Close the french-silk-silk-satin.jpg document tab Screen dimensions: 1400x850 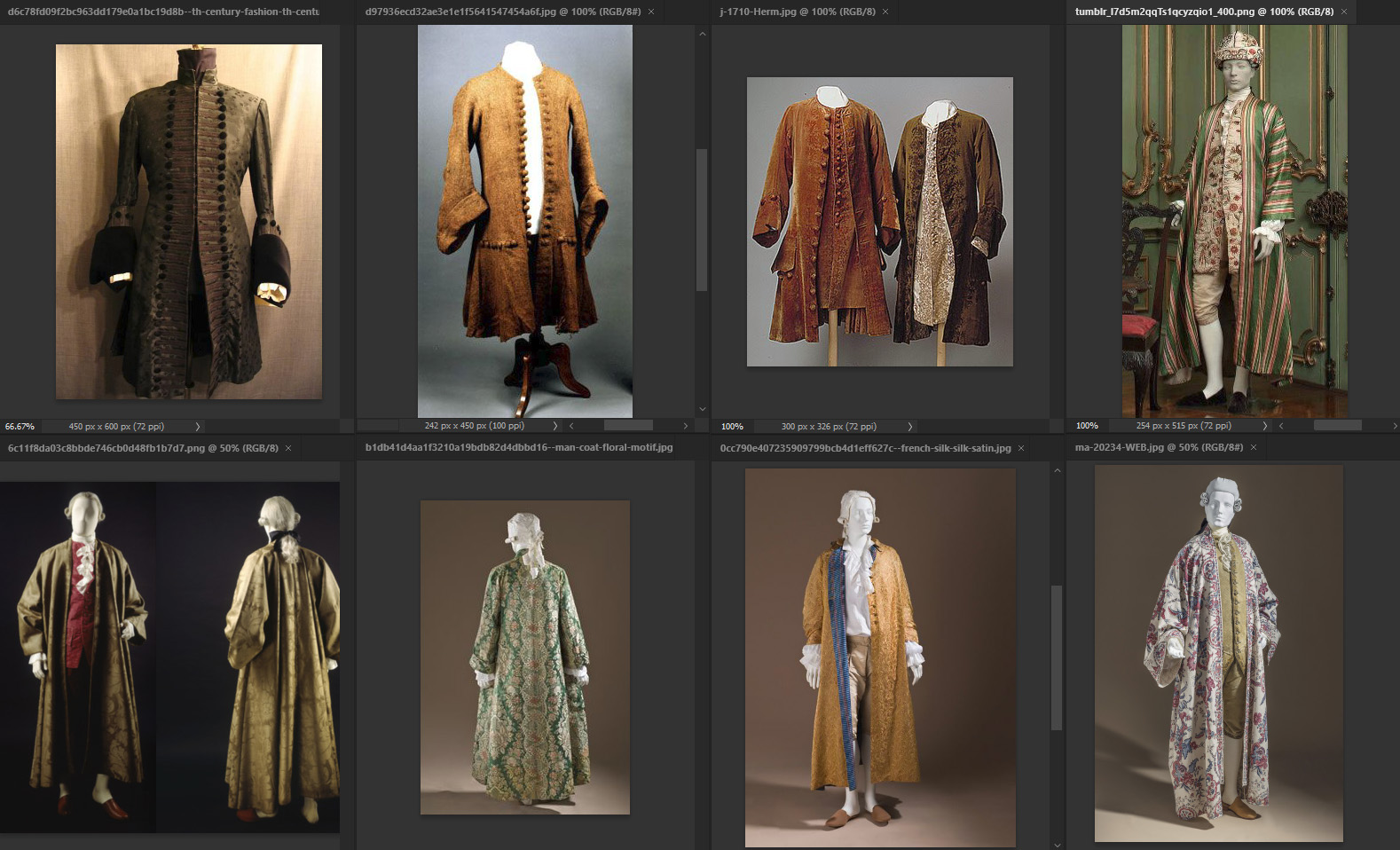click(1021, 448)
